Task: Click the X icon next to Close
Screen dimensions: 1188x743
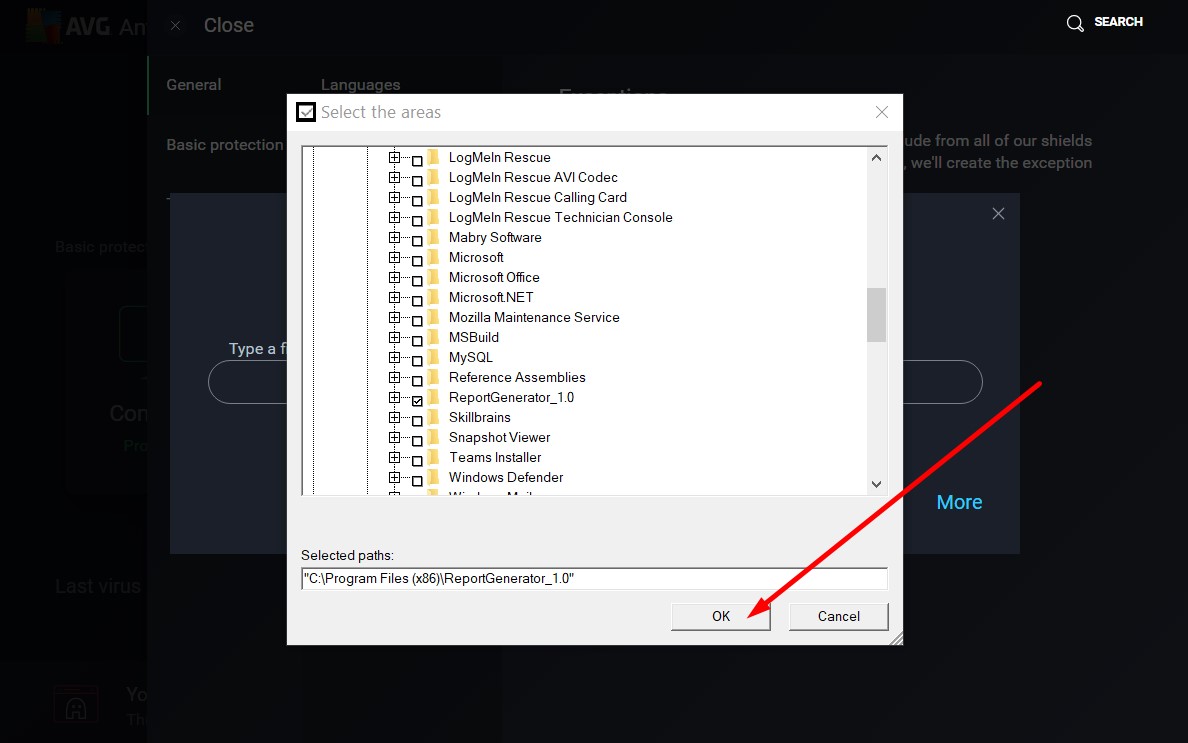Action: point(175,26)
